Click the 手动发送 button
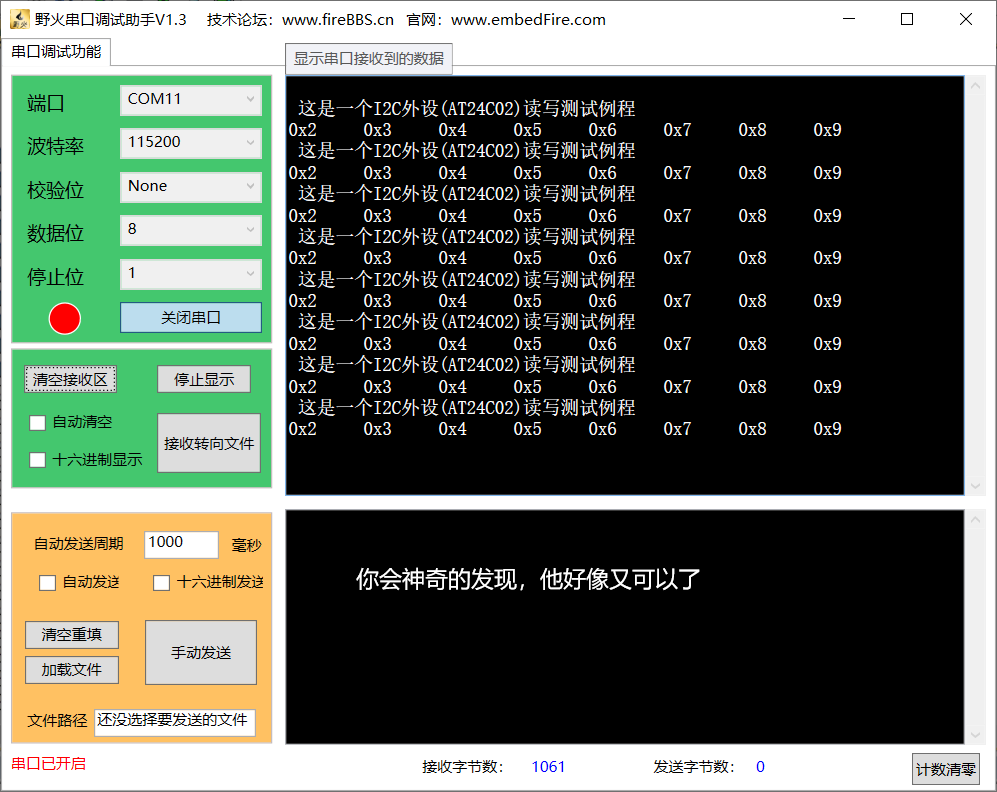 click(x=201, y=653)
